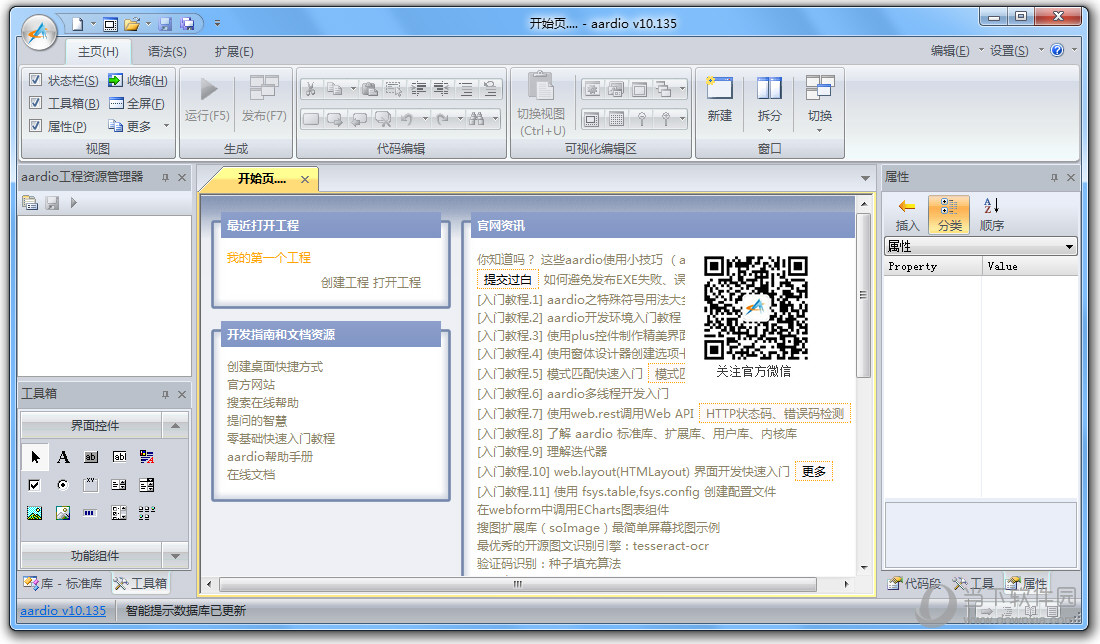Click the undo arrow icon in code editing
This screenshot has width=1100, height=644.
(407, 119)
